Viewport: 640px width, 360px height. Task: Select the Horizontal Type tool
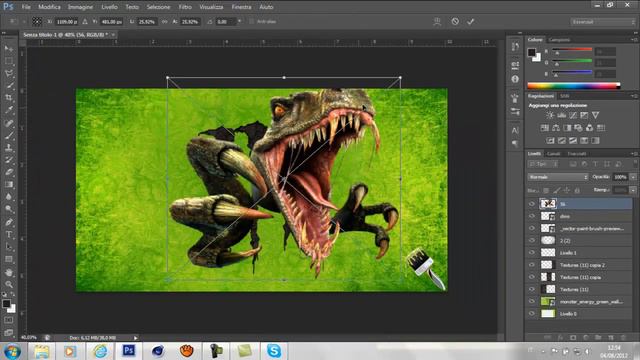coord(9,235)
